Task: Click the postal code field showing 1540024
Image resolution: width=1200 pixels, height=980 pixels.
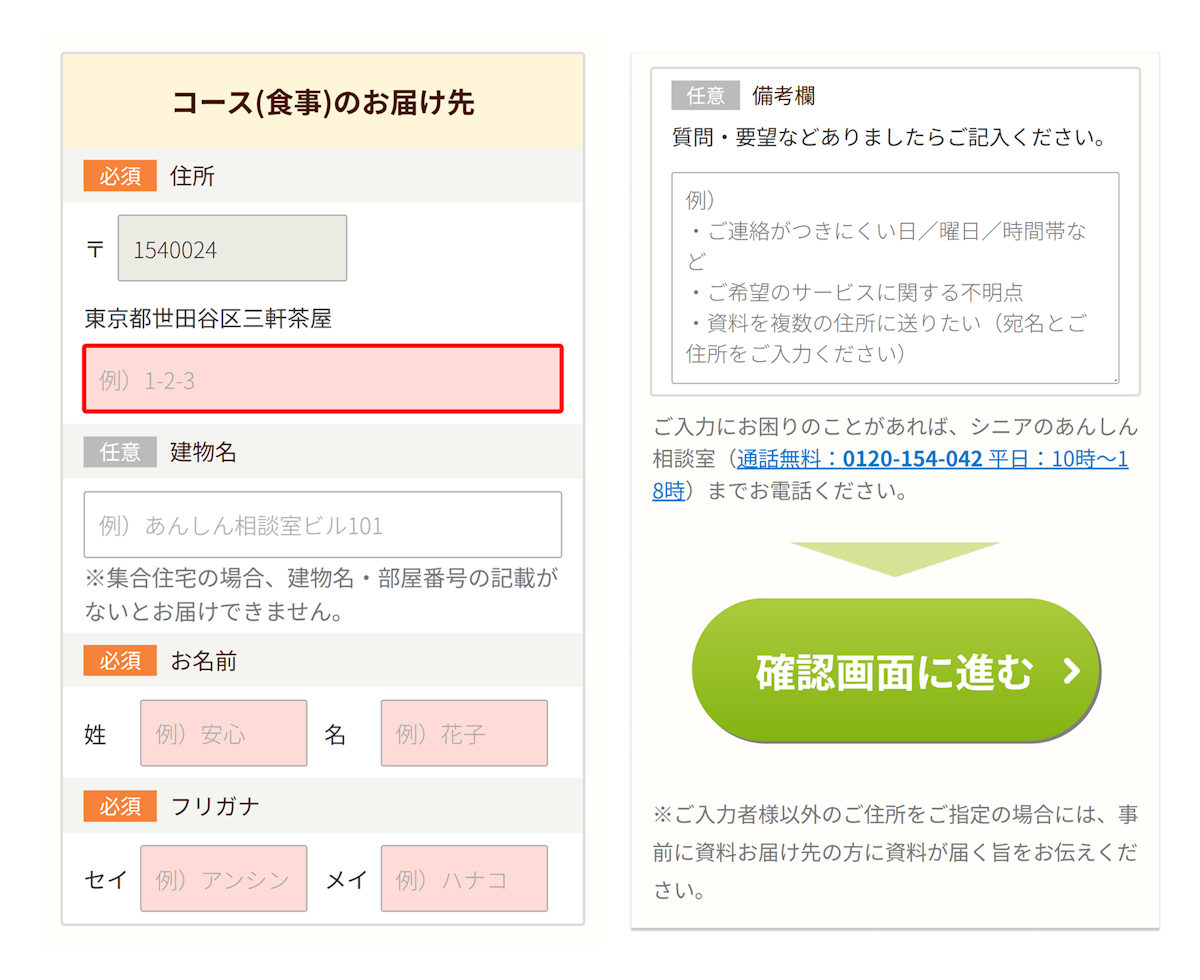Action: click(x=232, y=248)
